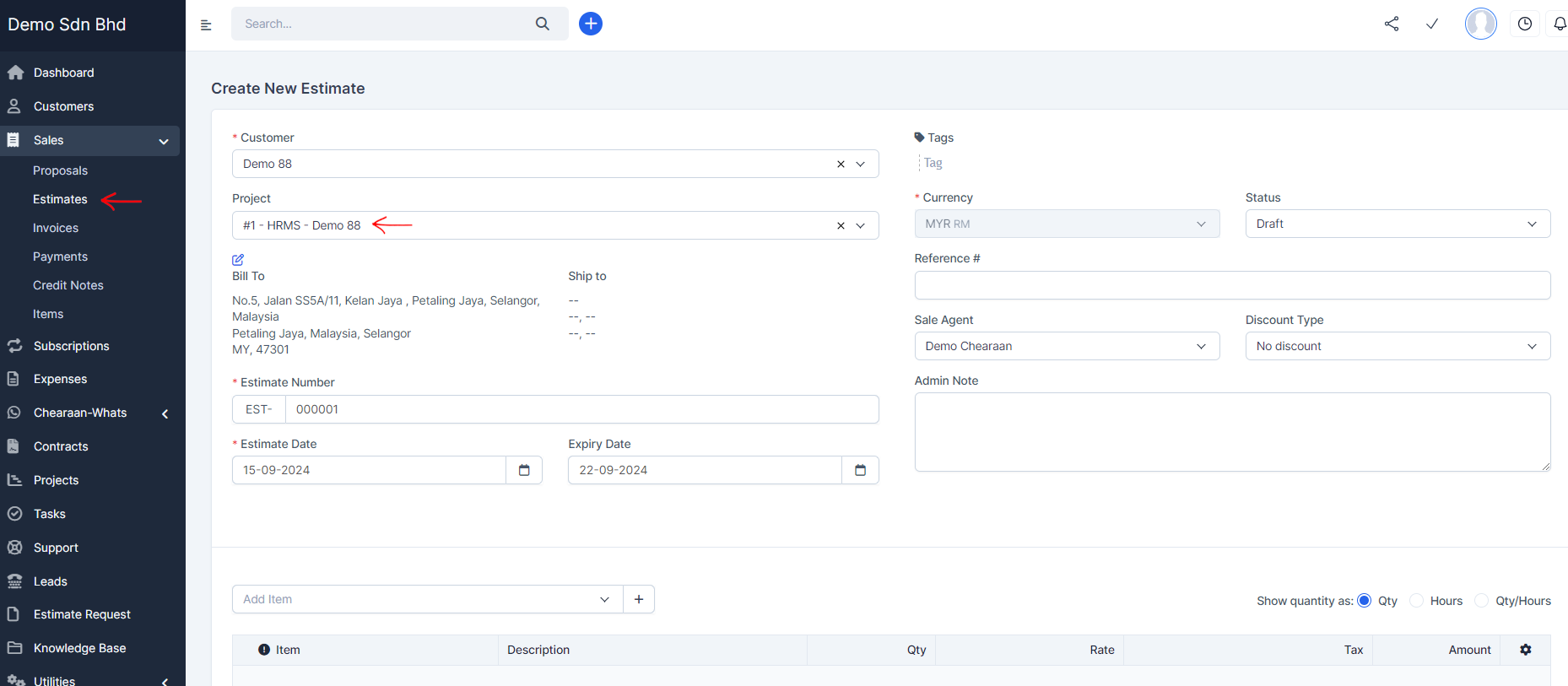
Task: Click the edit pencil icon above Bill To
Action: (238, 260)
